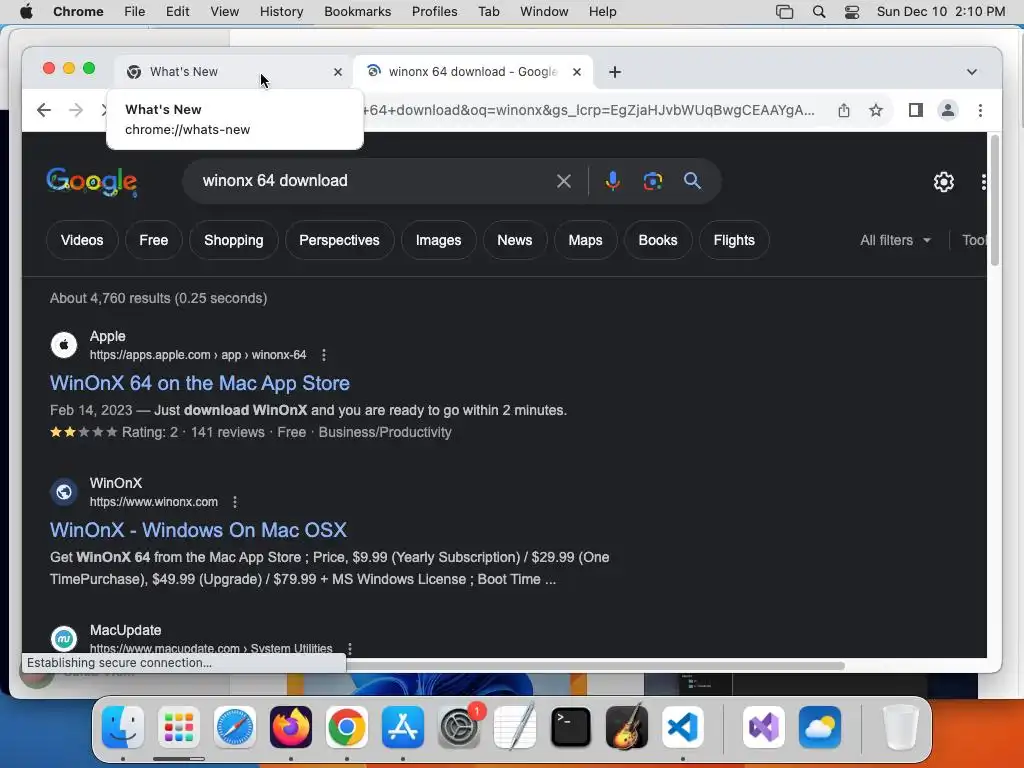1024x768 pixels.
Task: Filter results by Books
Action: point(658,240)
